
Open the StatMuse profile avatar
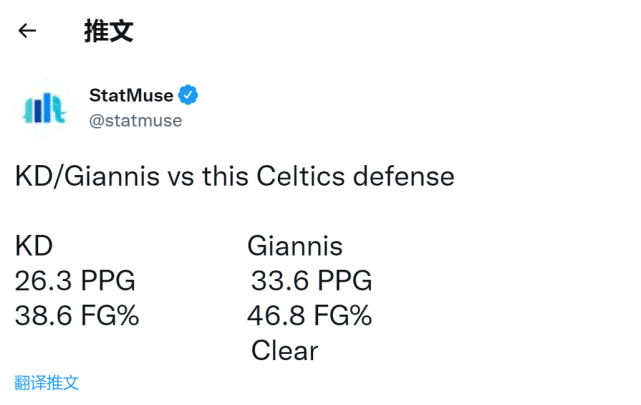pyautogui.click(x=45, y=108)
